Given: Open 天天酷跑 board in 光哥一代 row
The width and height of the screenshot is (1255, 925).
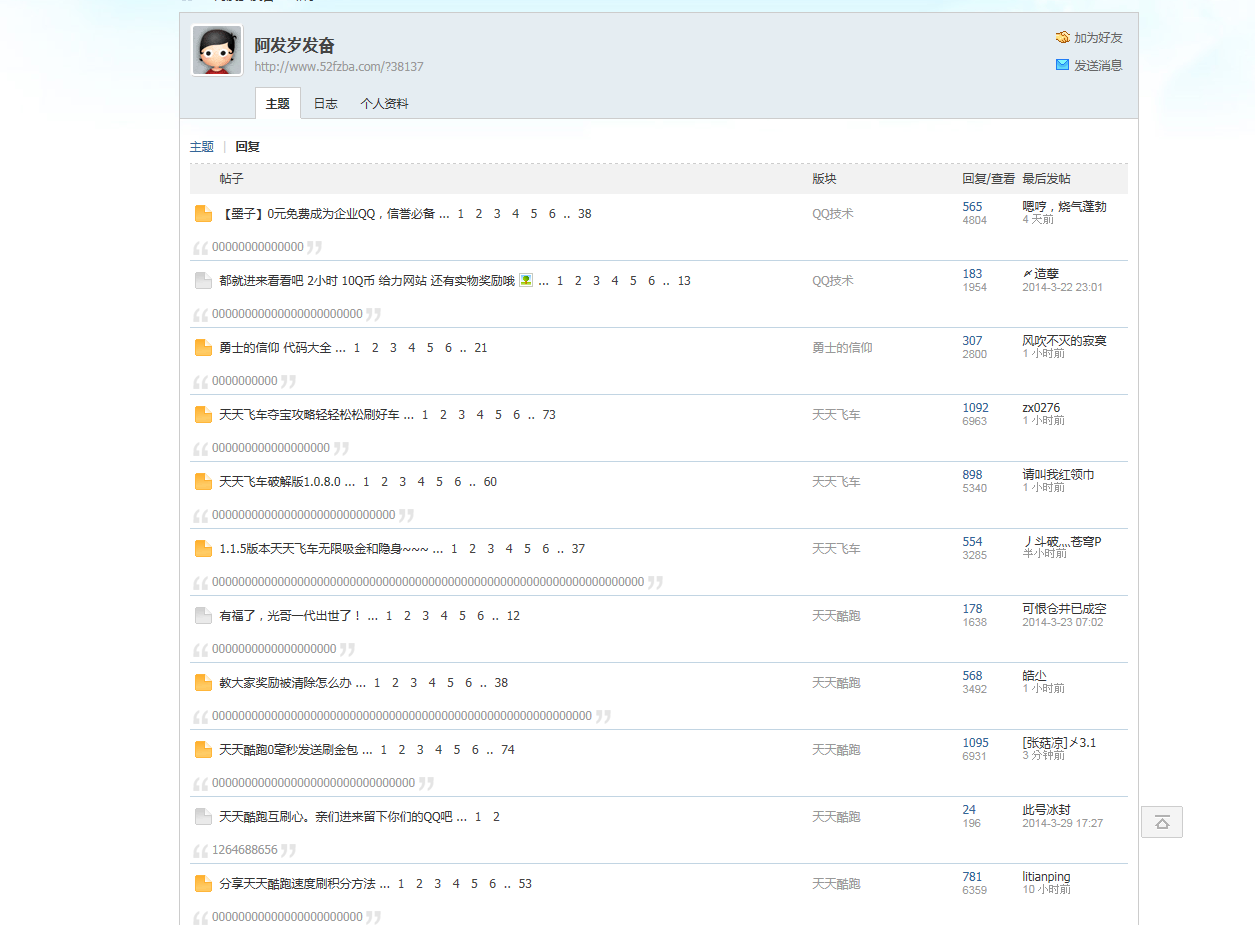Looking at the screenshot, I should click(x=836, y=615).
